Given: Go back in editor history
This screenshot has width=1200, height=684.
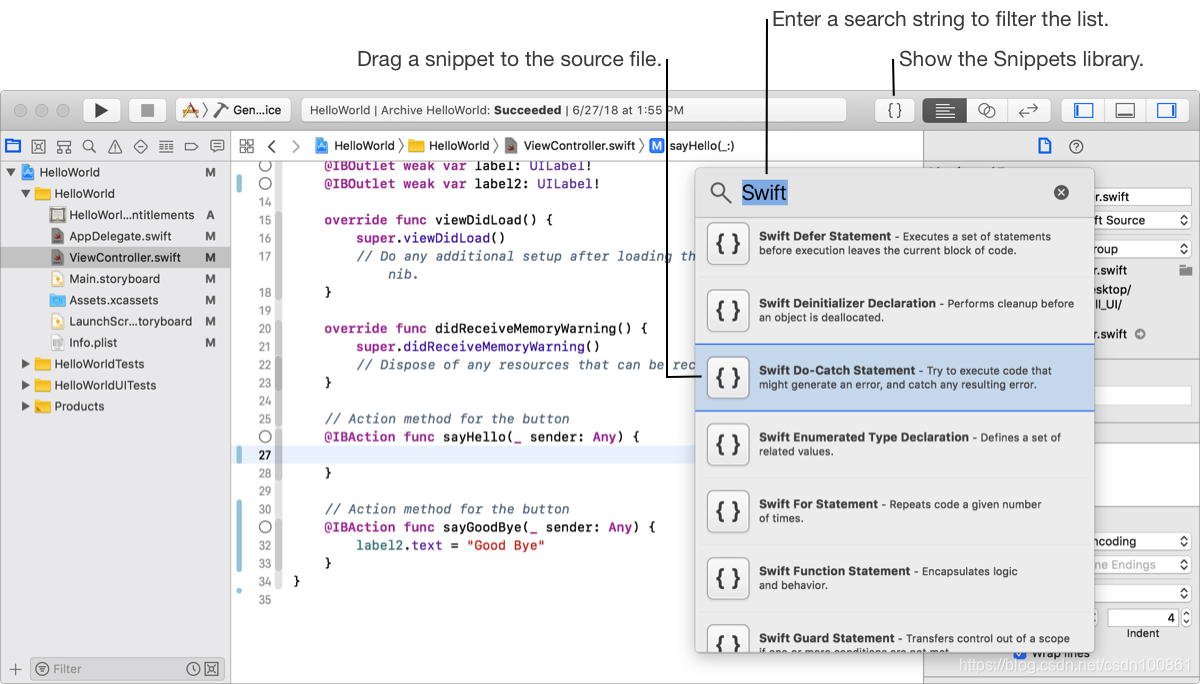Looking at the screenshot, I should click(272, 146).
